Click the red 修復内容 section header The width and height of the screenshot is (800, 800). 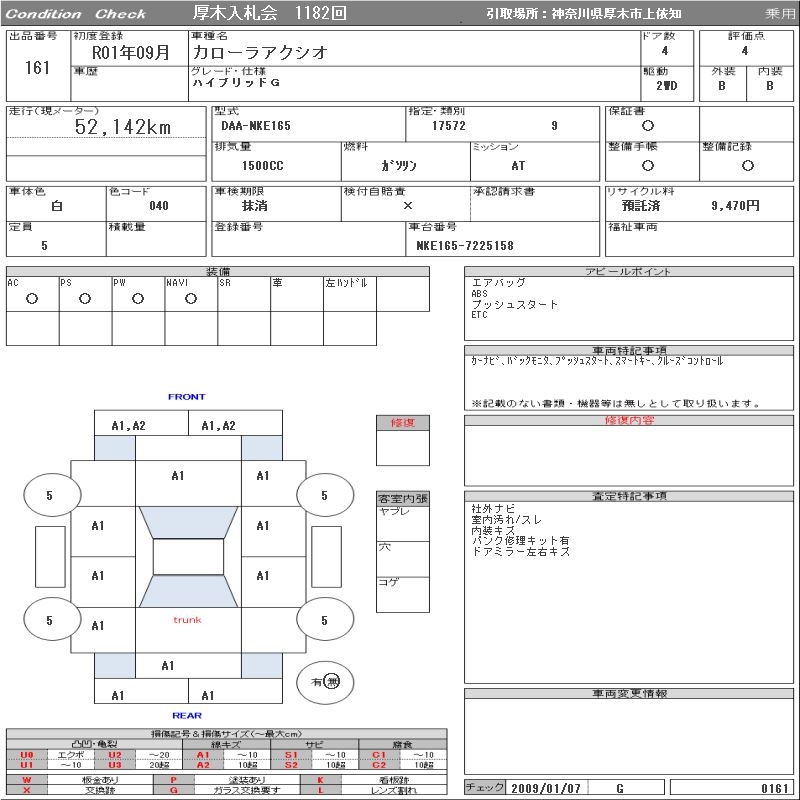(629, 420)
